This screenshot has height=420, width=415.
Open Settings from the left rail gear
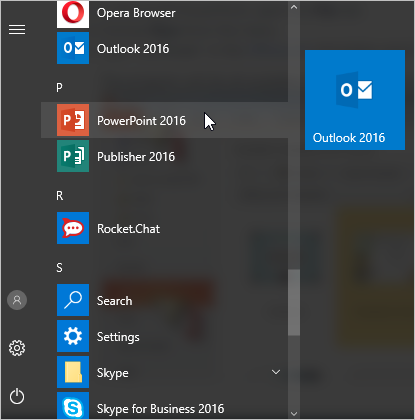point(17,348)
